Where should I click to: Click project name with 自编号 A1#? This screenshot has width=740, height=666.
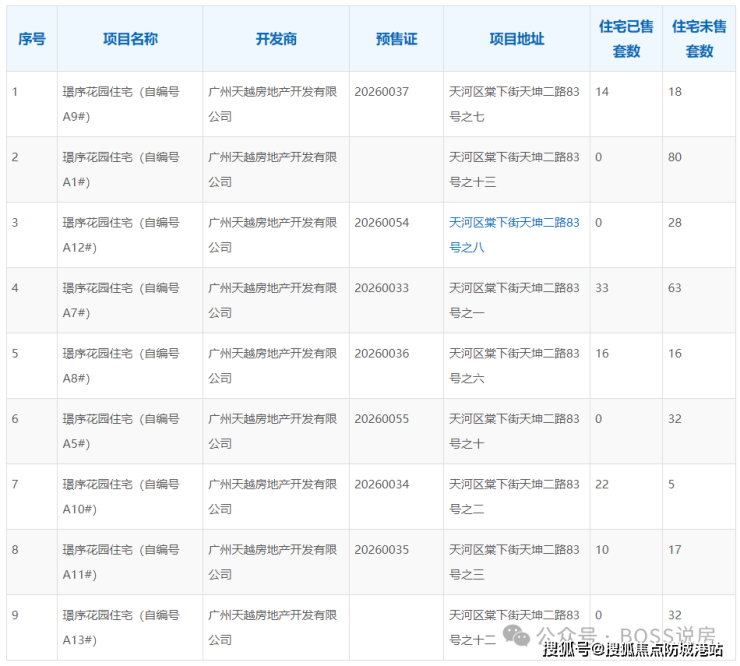pyautogui.click(x=120, y=169)
